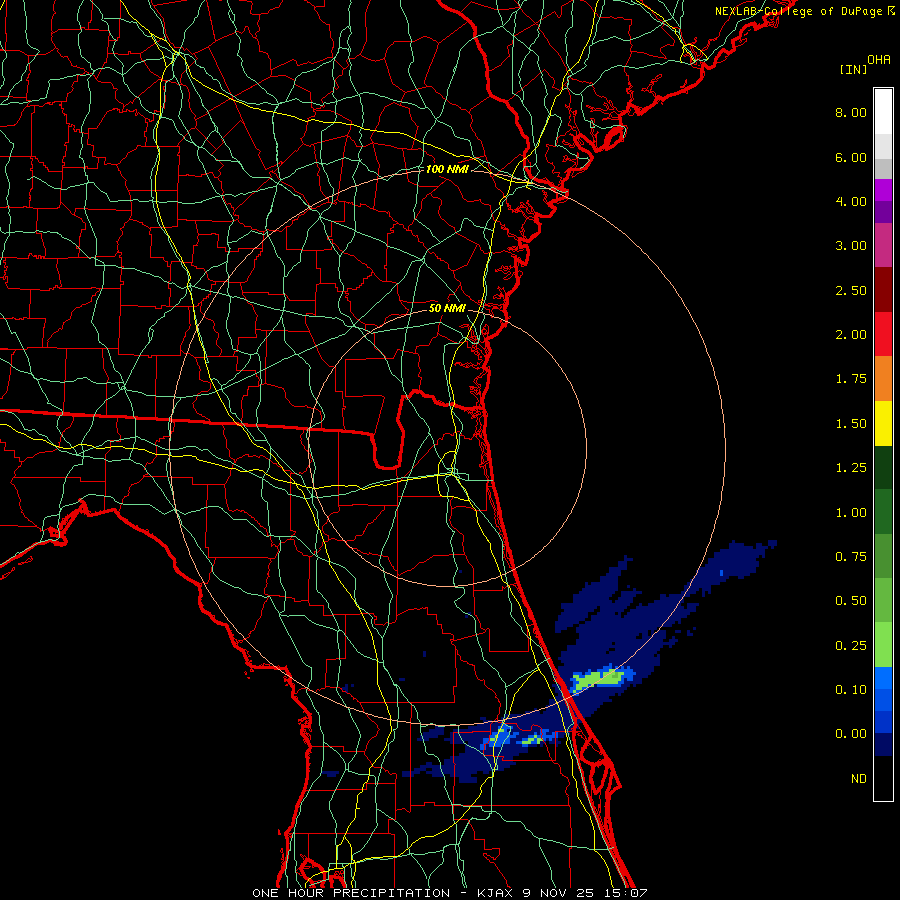This screenshot has height=900, width=900.
Task: Click the "3.00" legend value
Action: pyautogui.click(x=851, y=246)
